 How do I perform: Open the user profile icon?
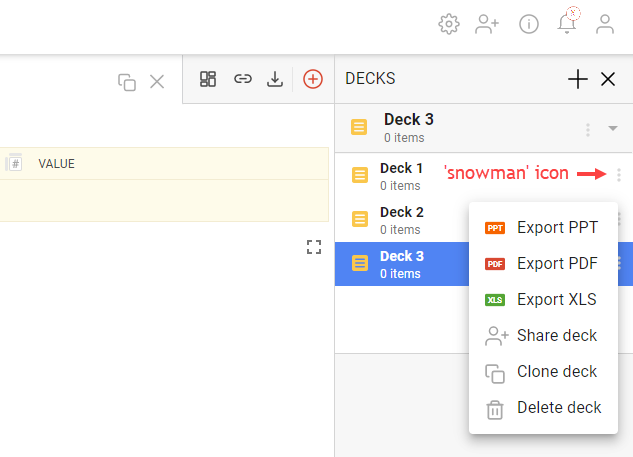(605, 24)
